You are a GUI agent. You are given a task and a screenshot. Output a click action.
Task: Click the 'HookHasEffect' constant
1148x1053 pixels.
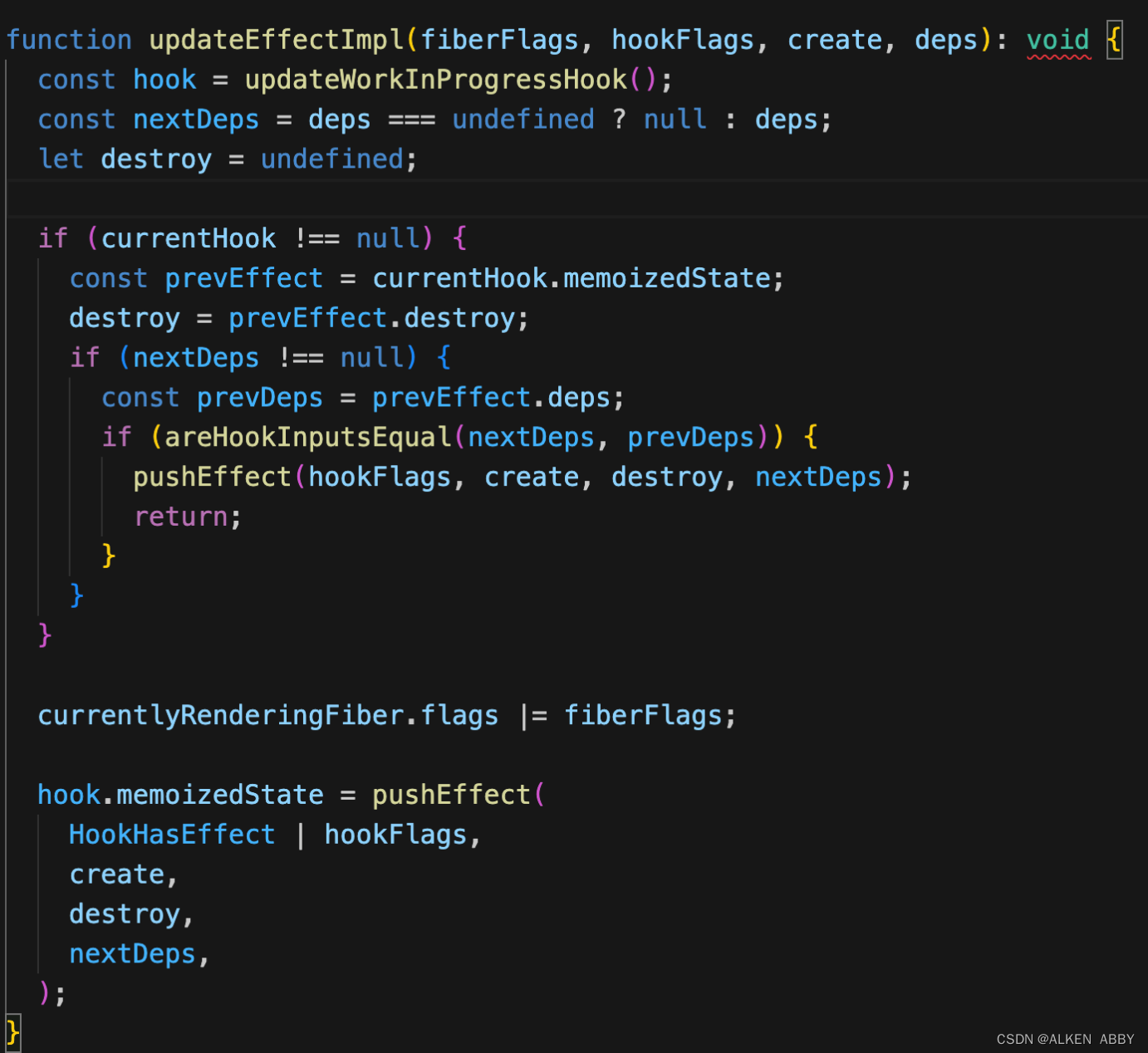point(172,835)
